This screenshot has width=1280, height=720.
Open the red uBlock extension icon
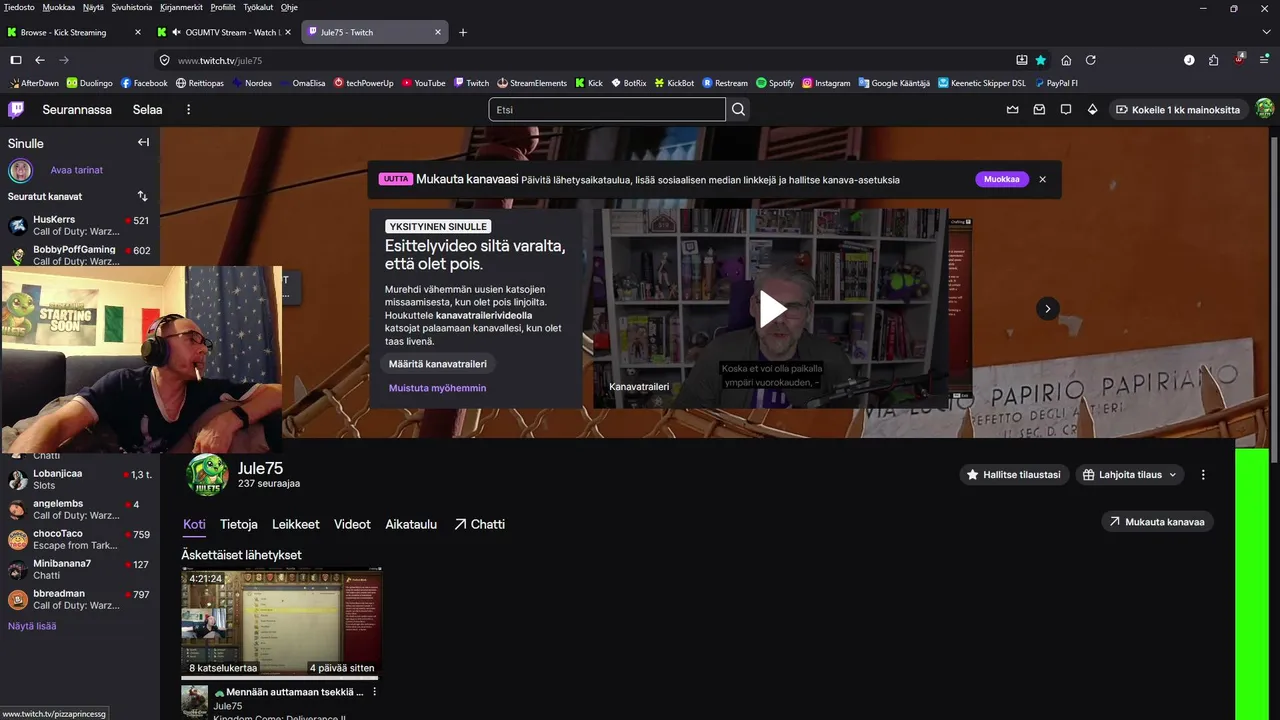[1240, 59]
